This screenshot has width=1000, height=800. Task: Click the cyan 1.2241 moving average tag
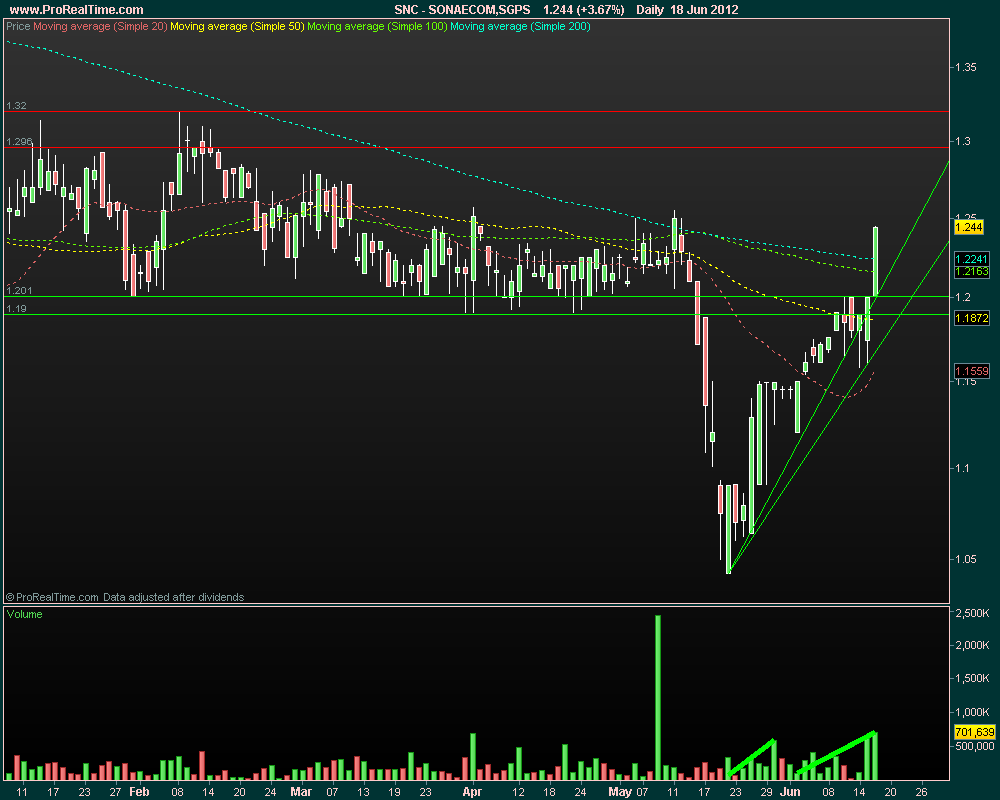[x=972, y=258]
